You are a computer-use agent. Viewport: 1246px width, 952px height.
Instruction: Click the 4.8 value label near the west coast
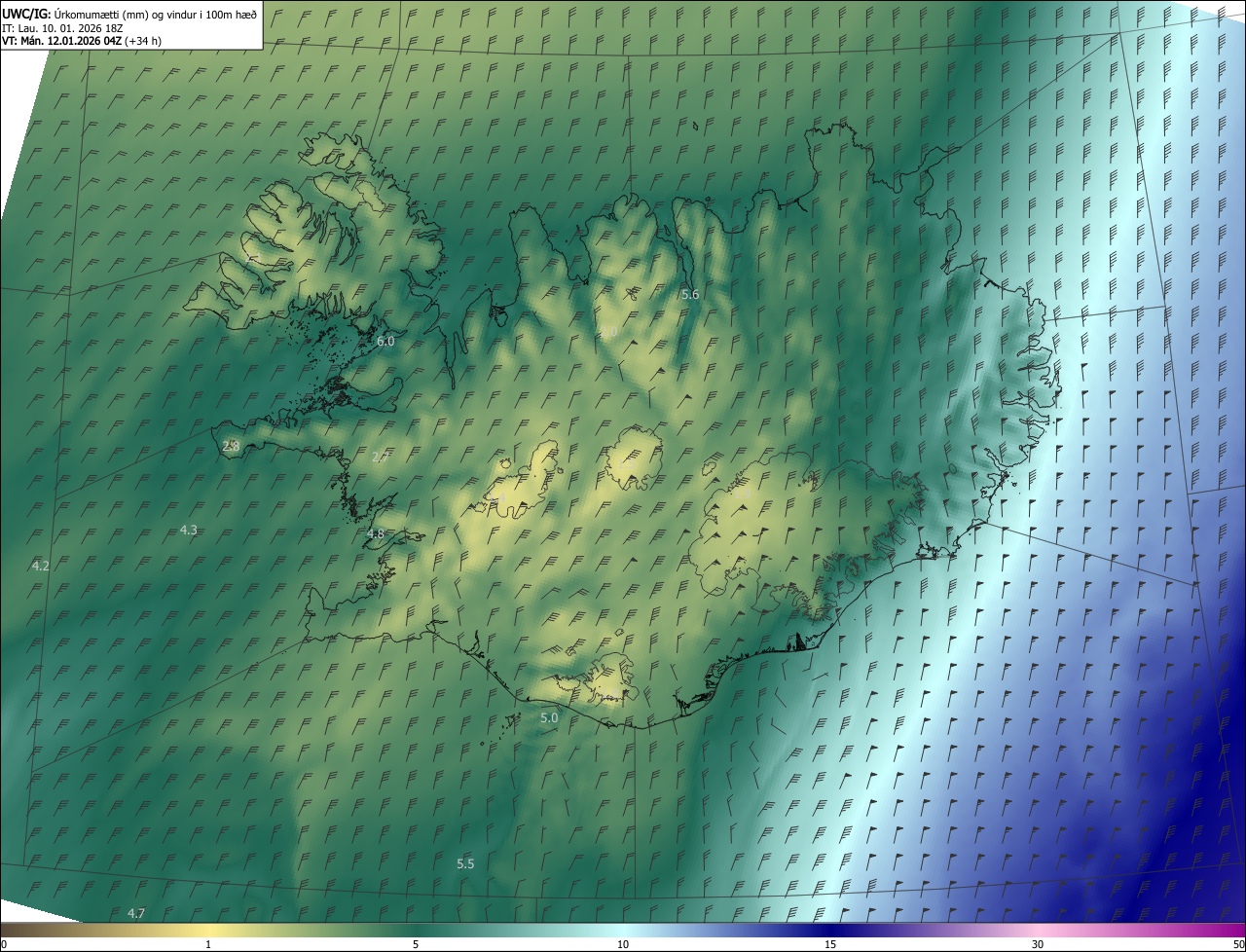(x=376, y=534)
